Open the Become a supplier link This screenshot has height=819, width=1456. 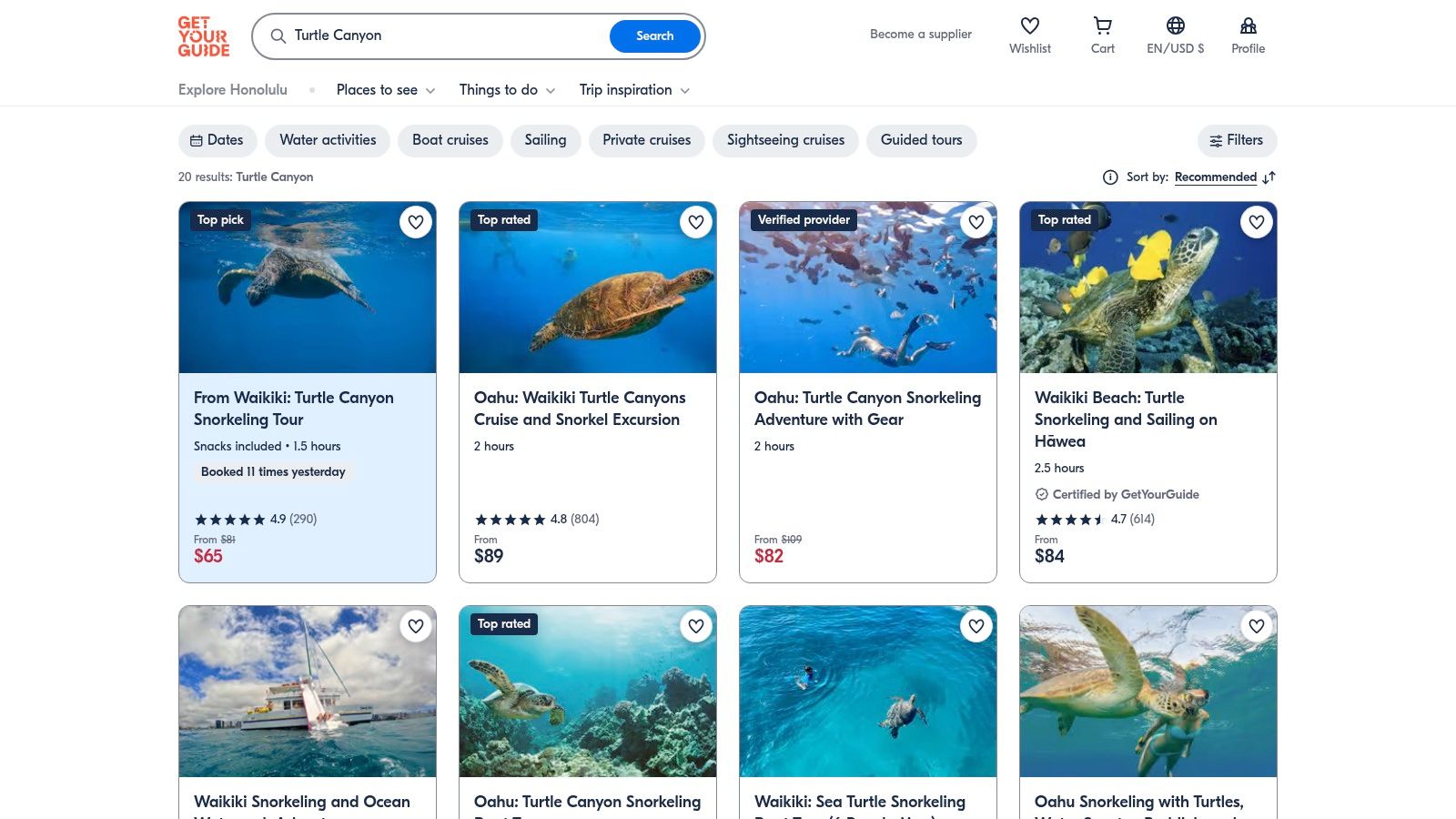[x=920, y=34]
